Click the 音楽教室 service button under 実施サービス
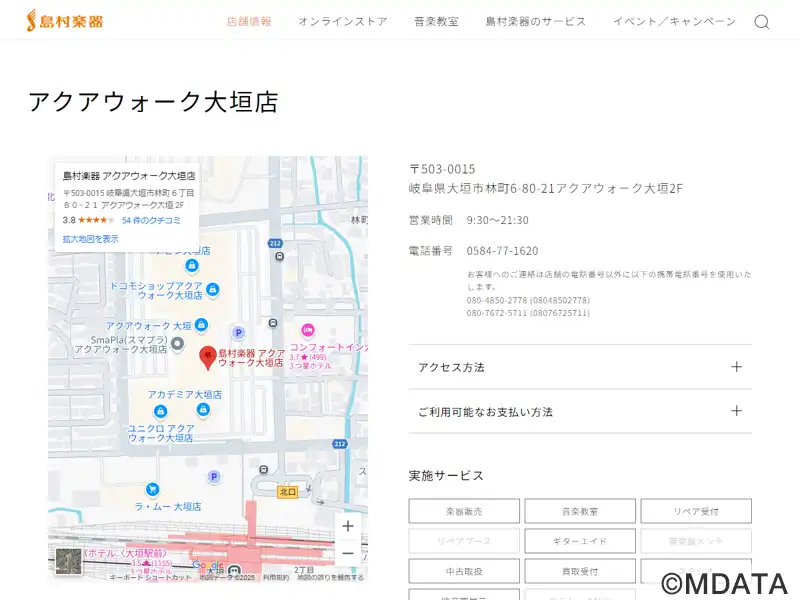 (580, 511)
